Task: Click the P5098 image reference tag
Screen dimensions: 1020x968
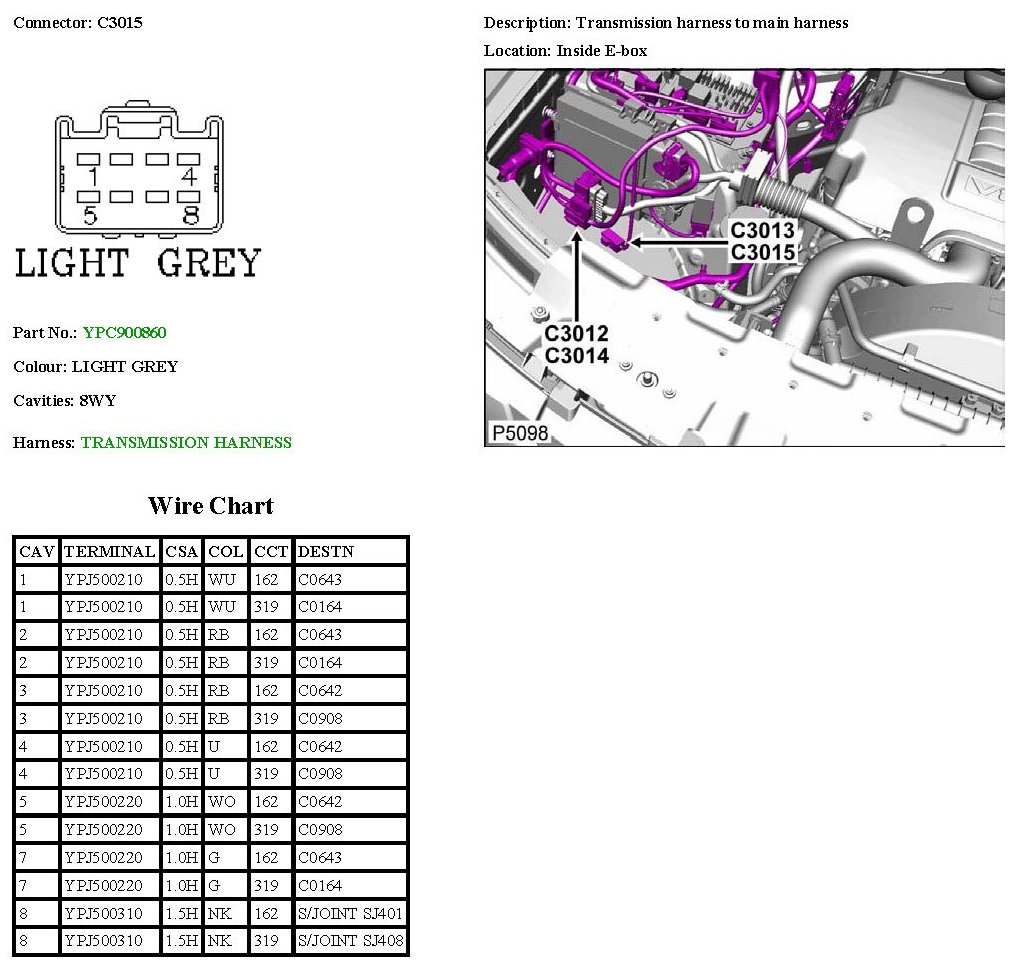Action: tap(519, 433)
